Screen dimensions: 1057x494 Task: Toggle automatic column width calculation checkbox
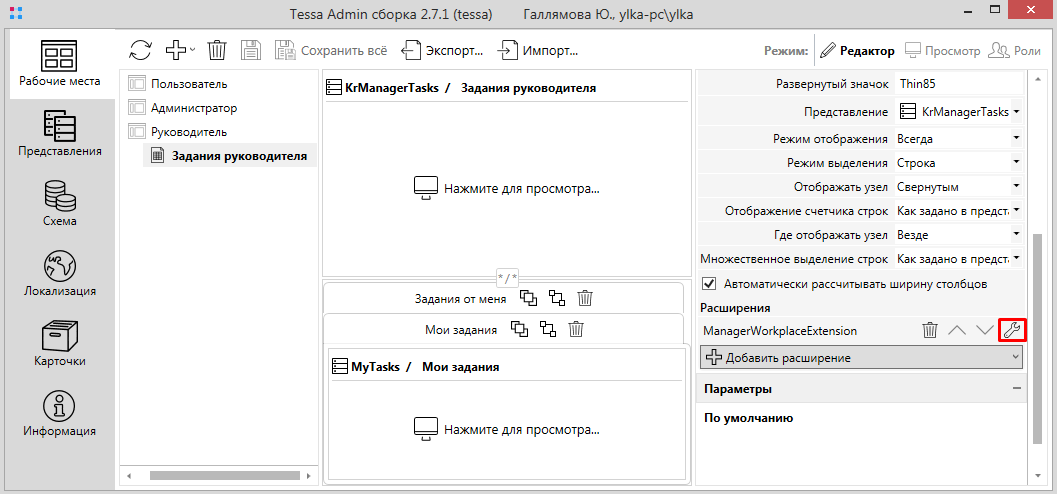pos(709,284)
